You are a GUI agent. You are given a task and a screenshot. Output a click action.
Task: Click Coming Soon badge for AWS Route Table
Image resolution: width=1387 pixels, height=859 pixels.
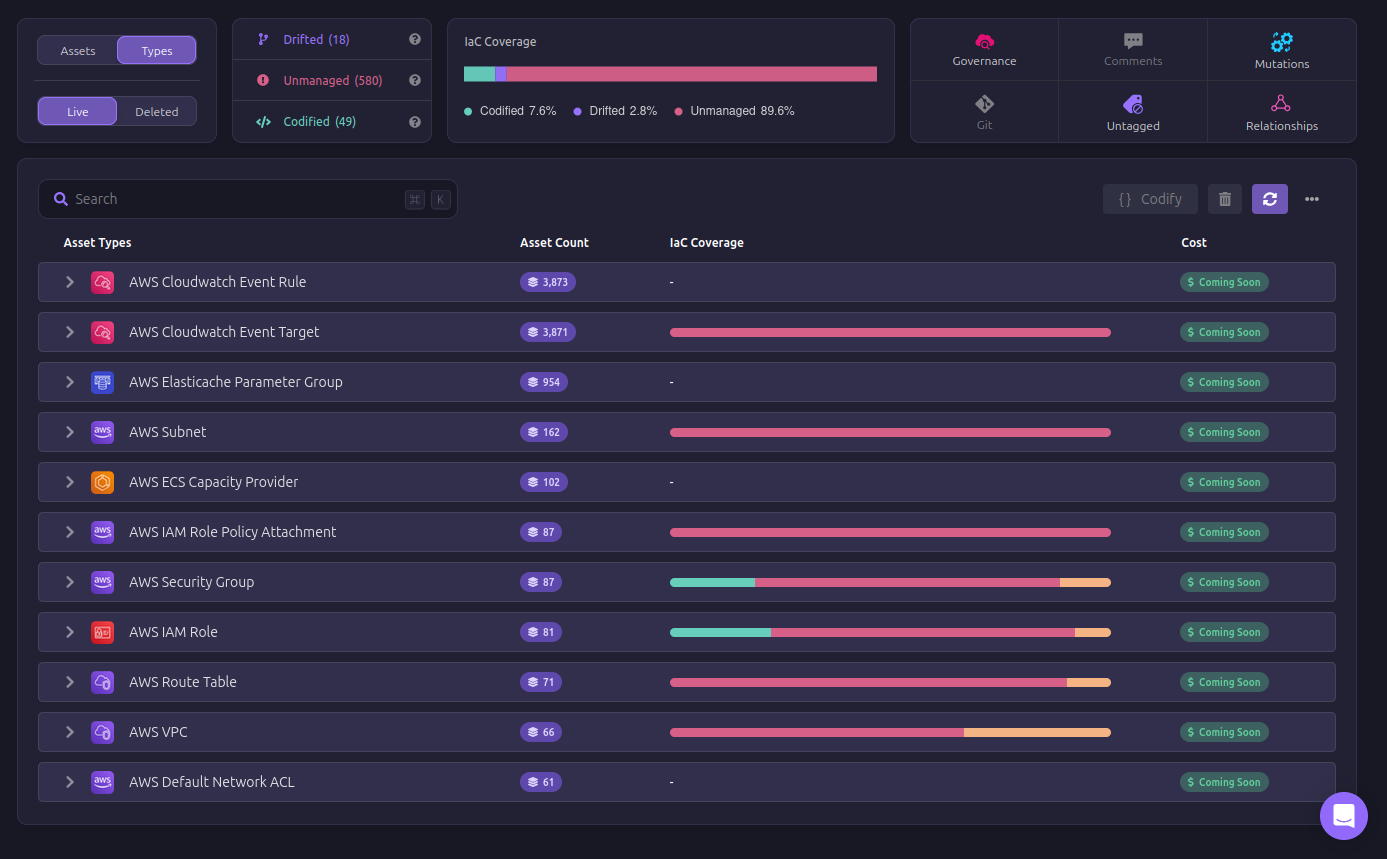(1224, 682)
